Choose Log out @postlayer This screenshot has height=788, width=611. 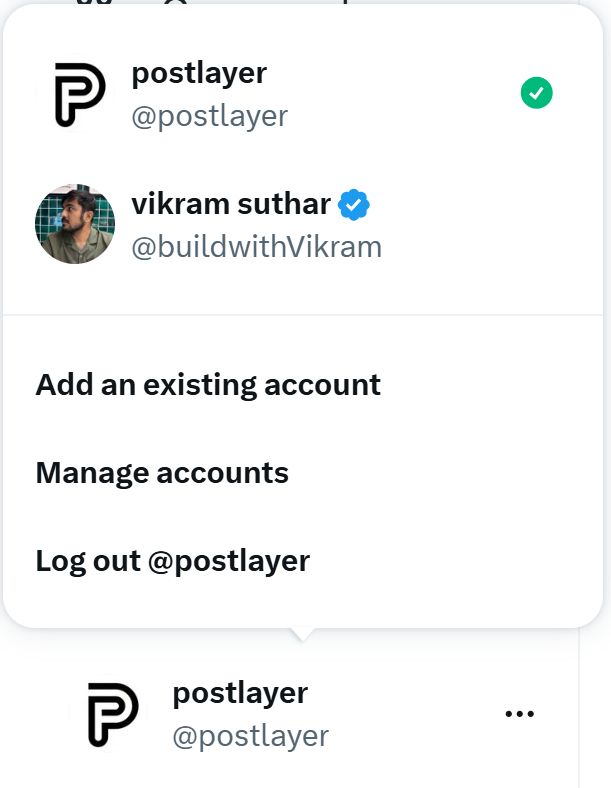(173, 561)
